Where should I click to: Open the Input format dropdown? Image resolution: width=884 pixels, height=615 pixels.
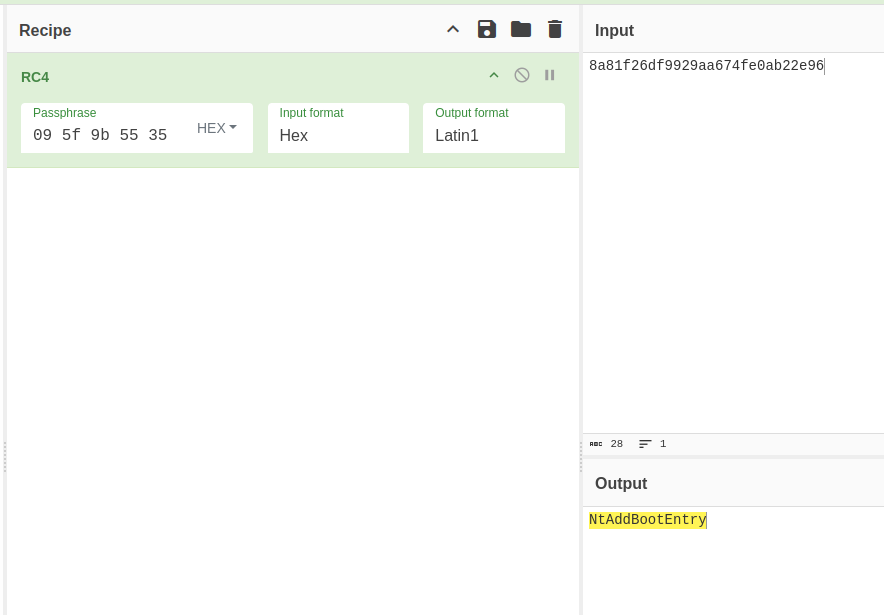pos(338,128)
